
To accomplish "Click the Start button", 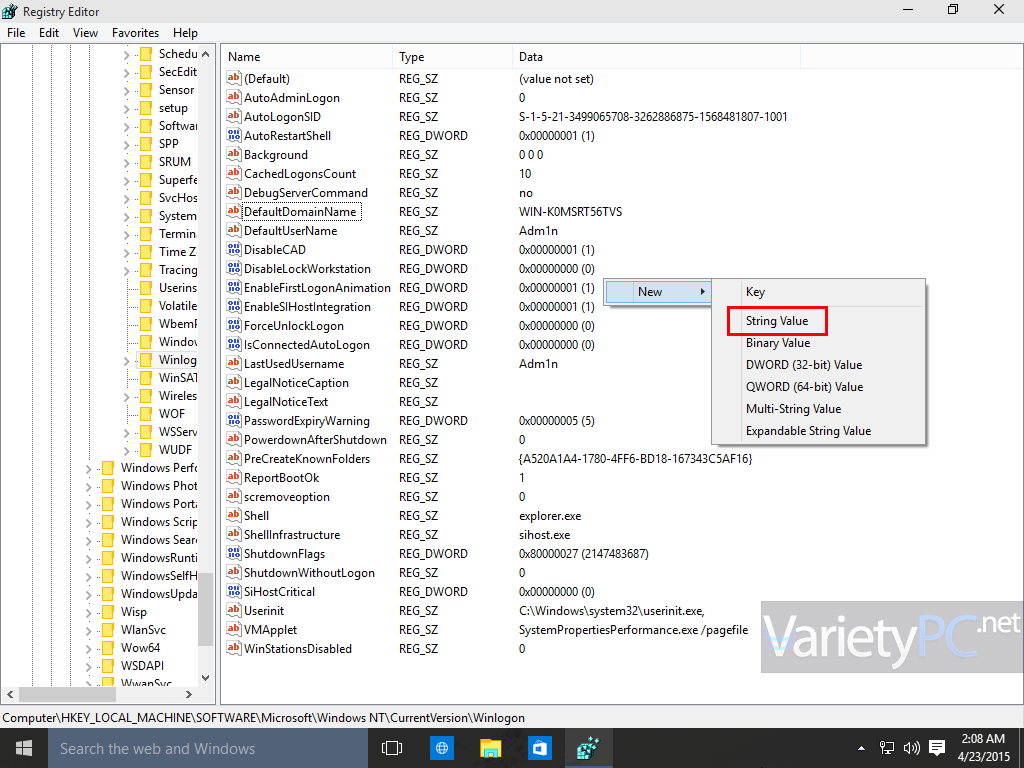I will tap(22, 747).
